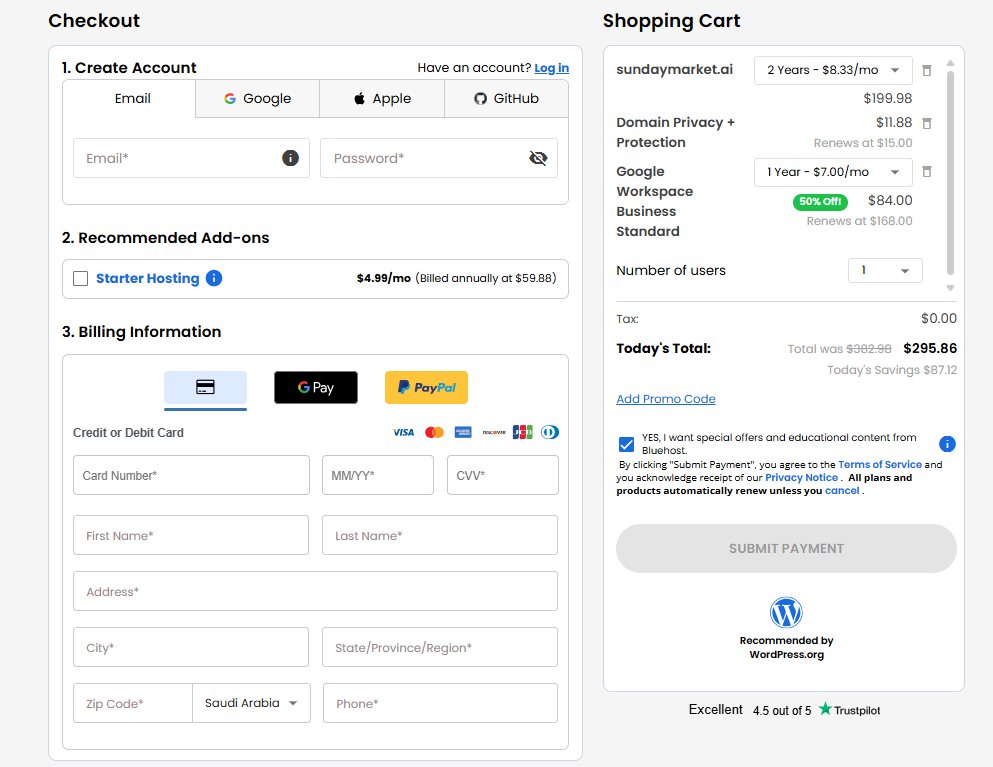Click the shopping cart scrollbar thumb
This screenshot has width=993, height=767.
[950, 173]
